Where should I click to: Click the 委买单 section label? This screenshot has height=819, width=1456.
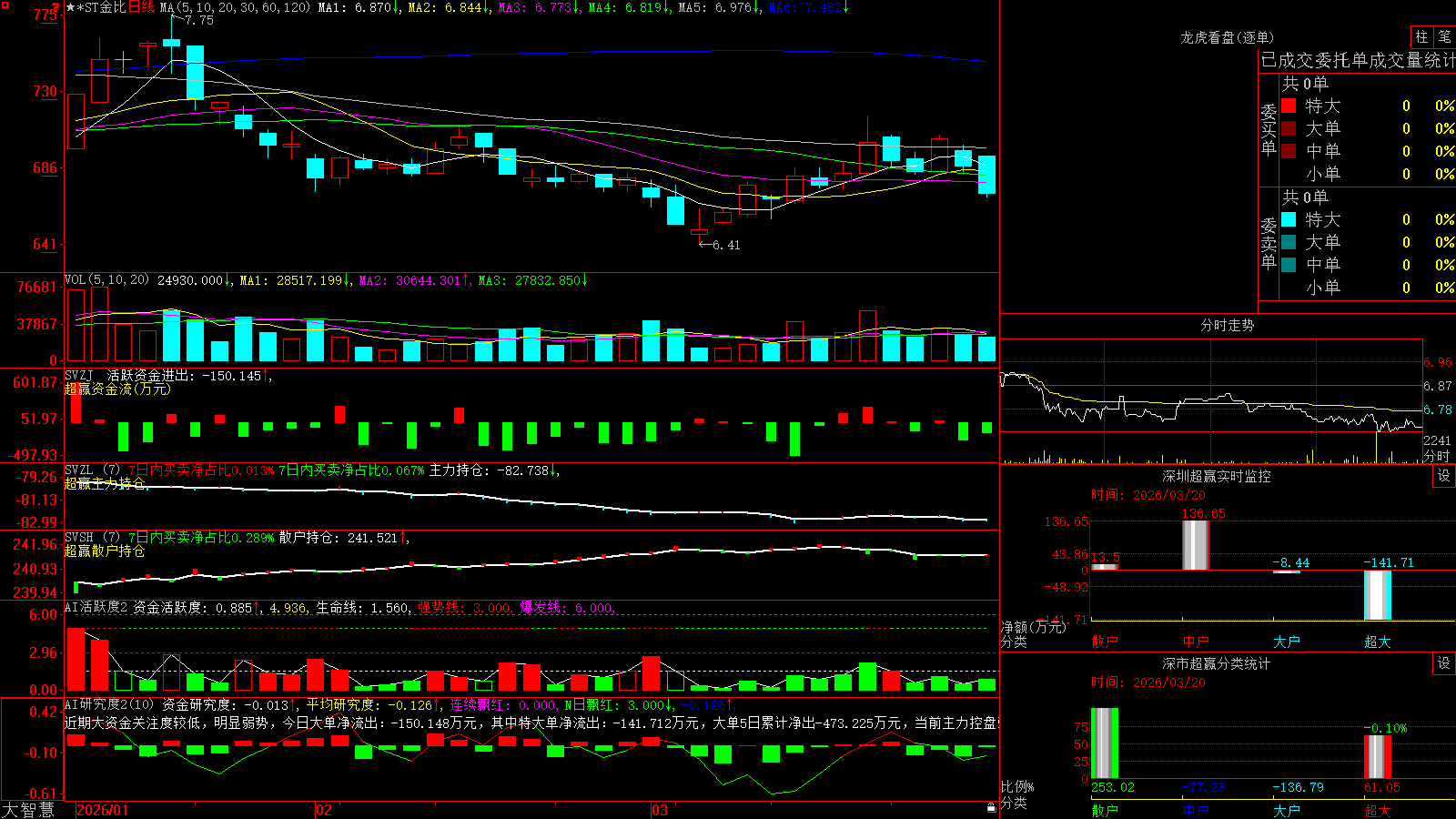[1269, 129]
